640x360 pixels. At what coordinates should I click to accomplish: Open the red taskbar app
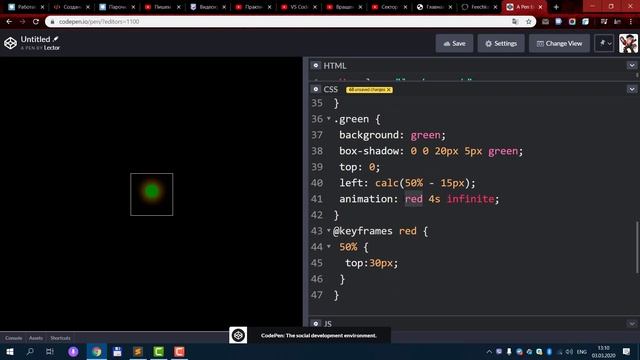[179, 351]
